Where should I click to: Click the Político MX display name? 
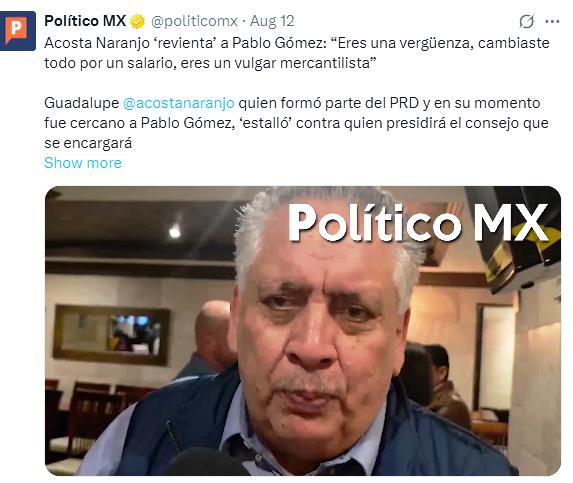coord(85,21)
